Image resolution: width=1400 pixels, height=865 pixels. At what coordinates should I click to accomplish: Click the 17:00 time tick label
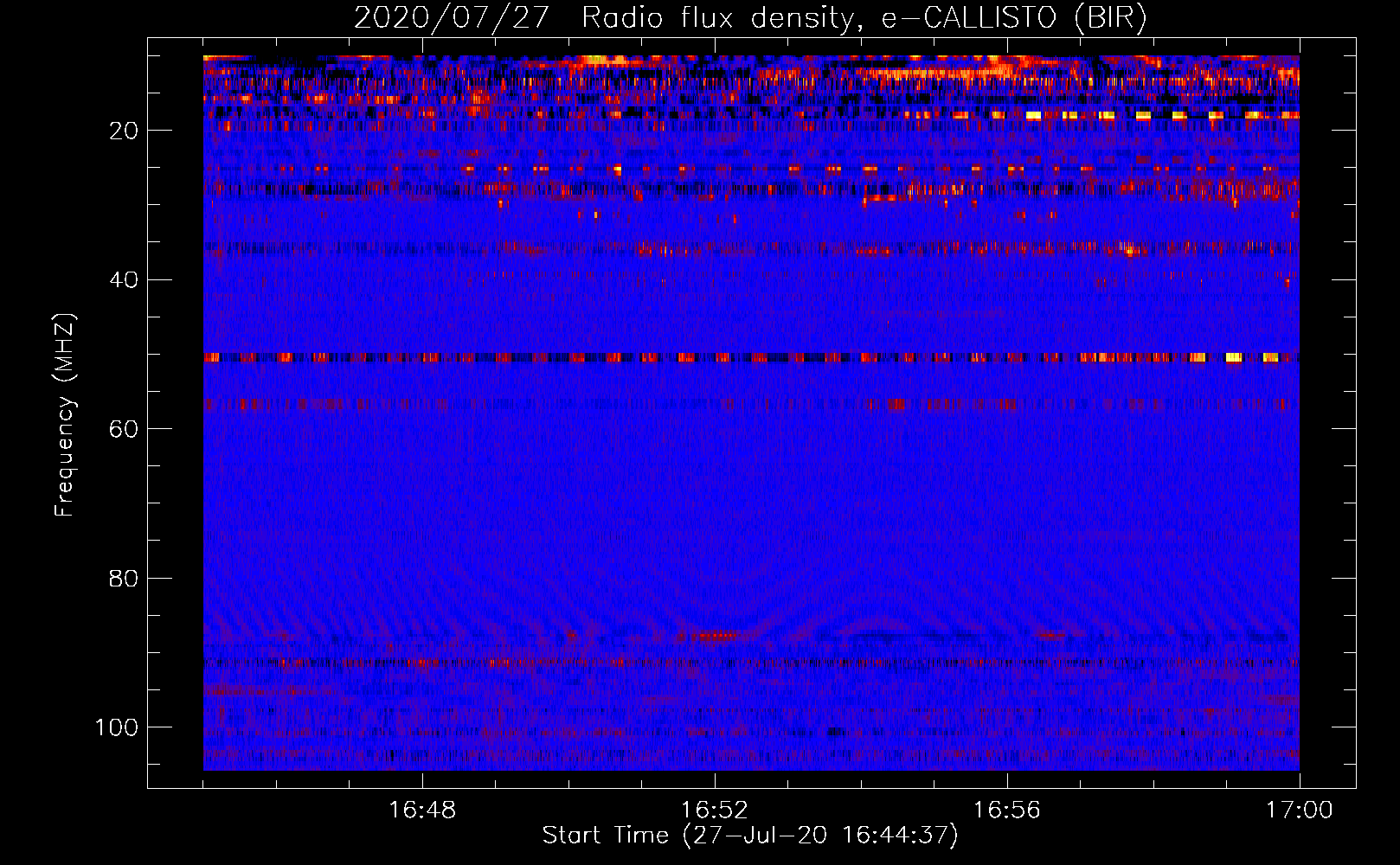pyautogui.click(x=1300, y=811)
